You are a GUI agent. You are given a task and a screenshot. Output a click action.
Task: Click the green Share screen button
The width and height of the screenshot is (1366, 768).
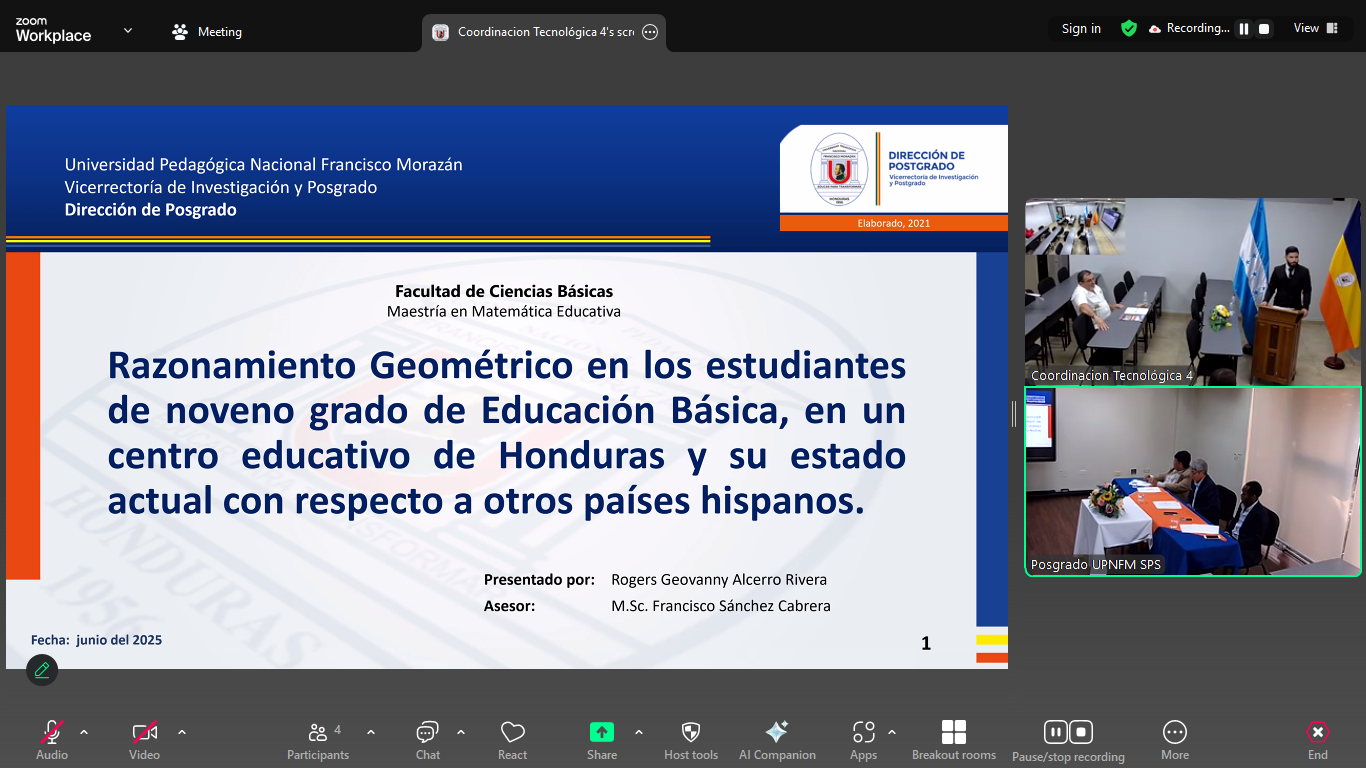(602, 740)
